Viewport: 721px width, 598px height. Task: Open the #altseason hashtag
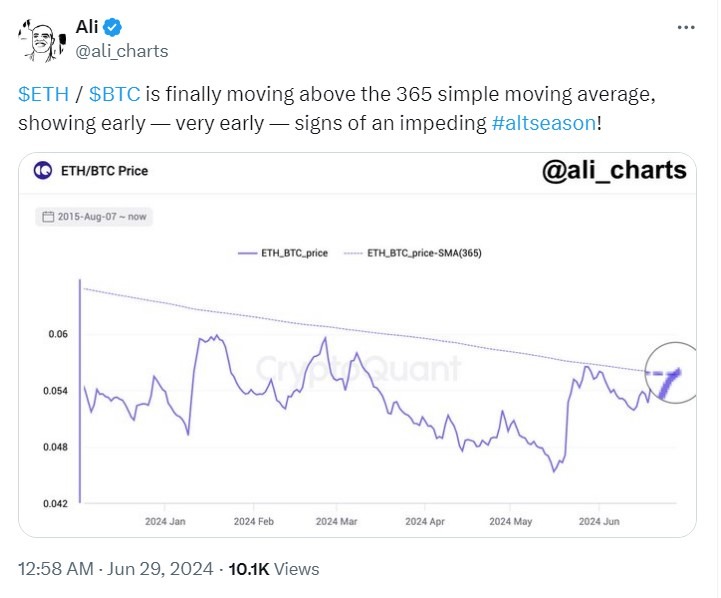click(x=544, y=123)
